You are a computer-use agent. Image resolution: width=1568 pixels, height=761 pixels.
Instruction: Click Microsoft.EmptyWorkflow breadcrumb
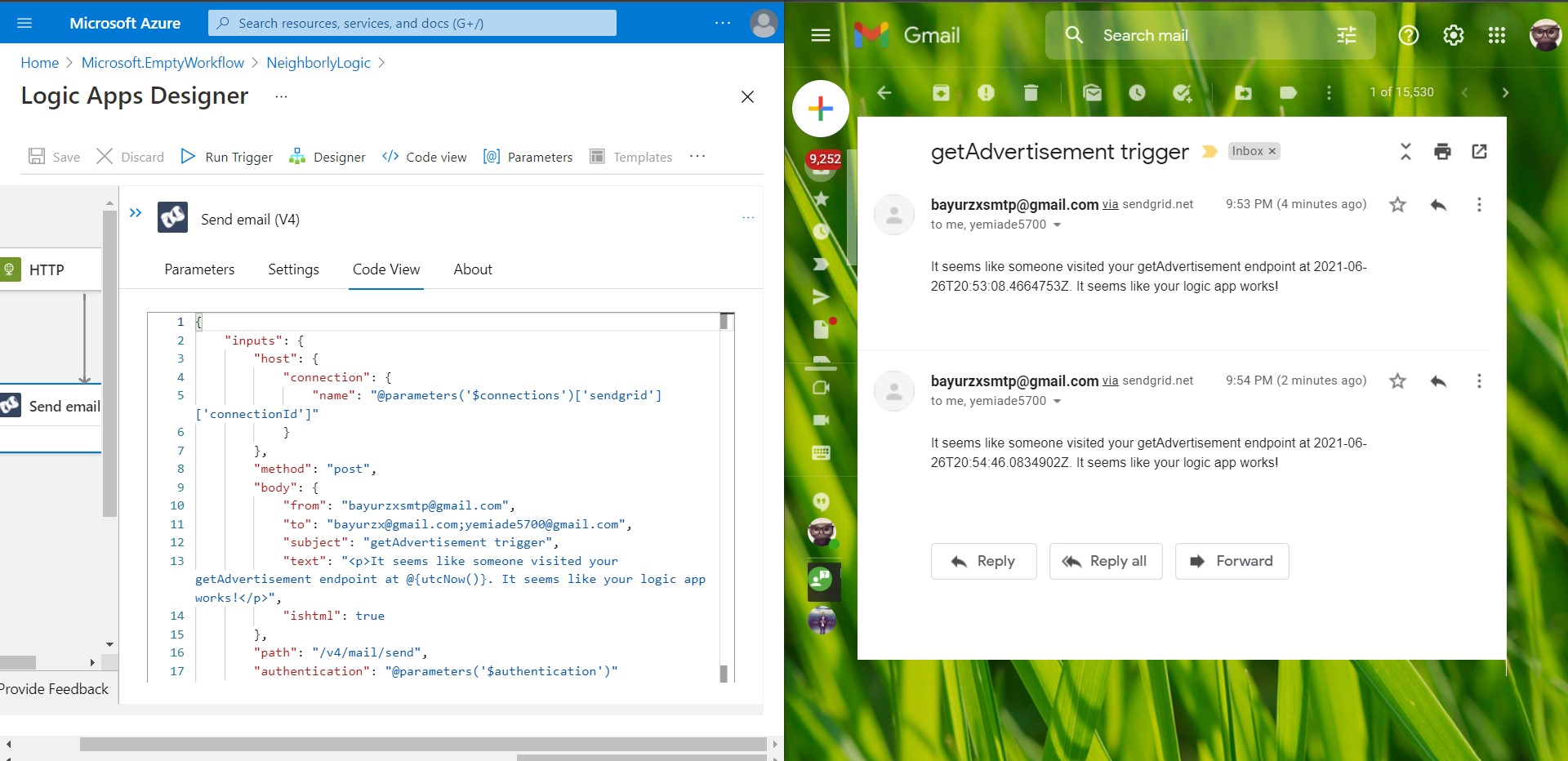click(x=163, y=63)
